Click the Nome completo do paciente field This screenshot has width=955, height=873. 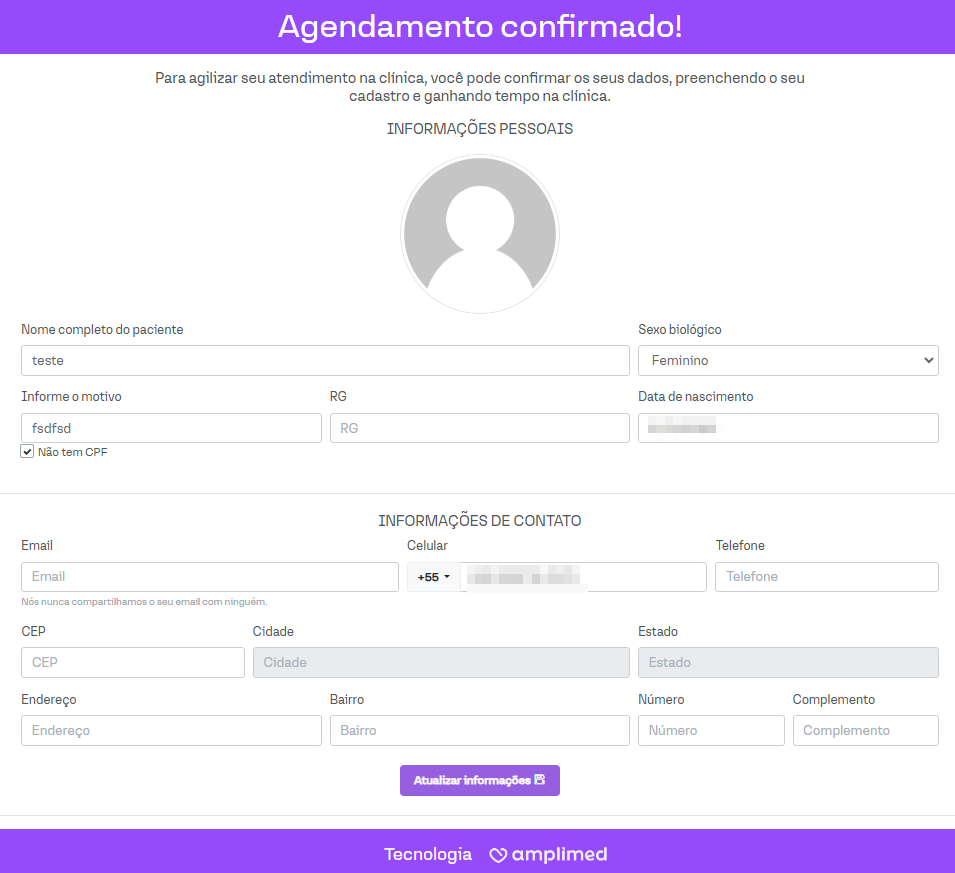click(x=325, y=360)
